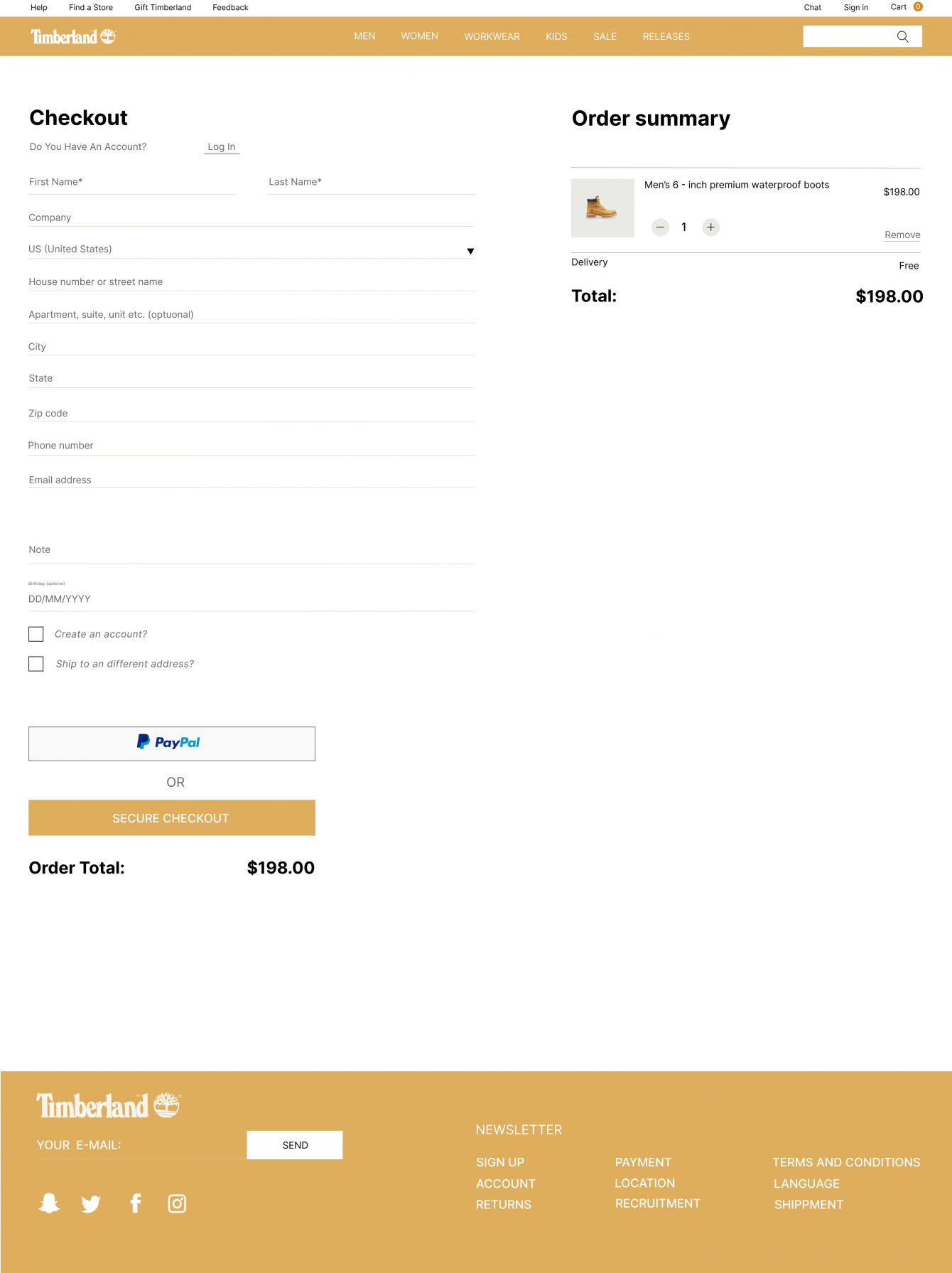The height and width of the screenshot is (1273, 952).
Task: Remove the boots from the order
Action: click(x=902, y=235)
